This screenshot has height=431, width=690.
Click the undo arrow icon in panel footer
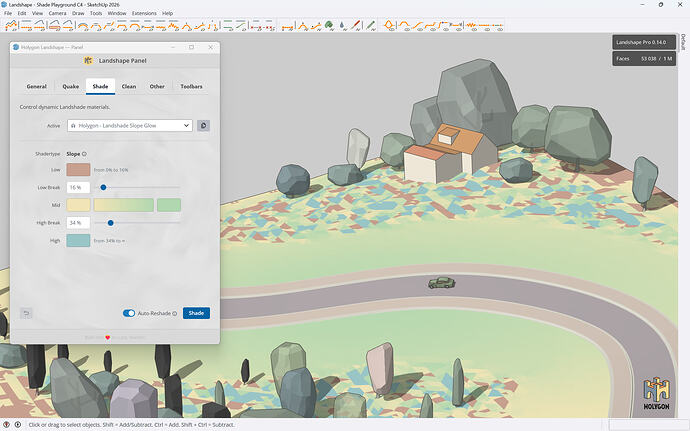point(26,313)
